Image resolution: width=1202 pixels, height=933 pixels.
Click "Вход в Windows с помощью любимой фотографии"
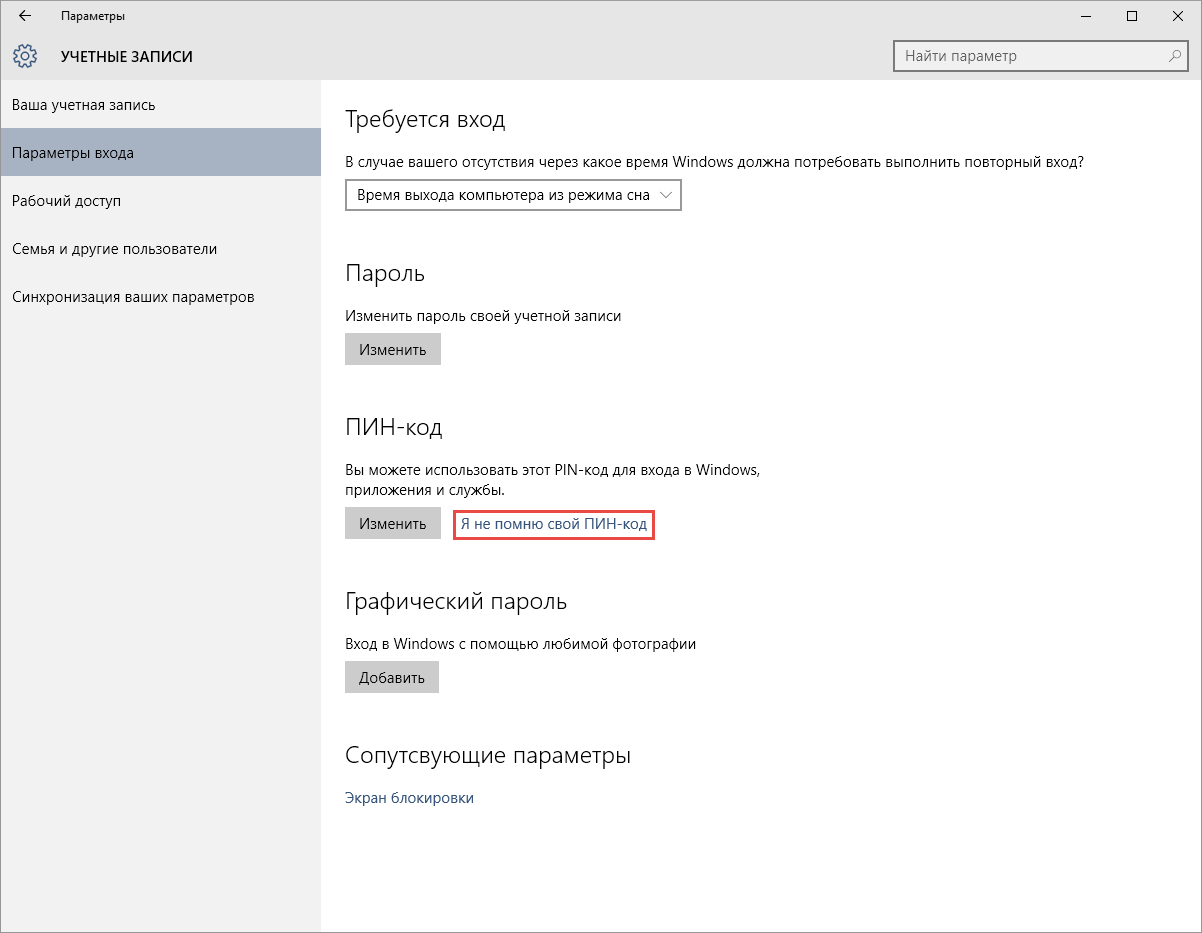coord(520,644)
